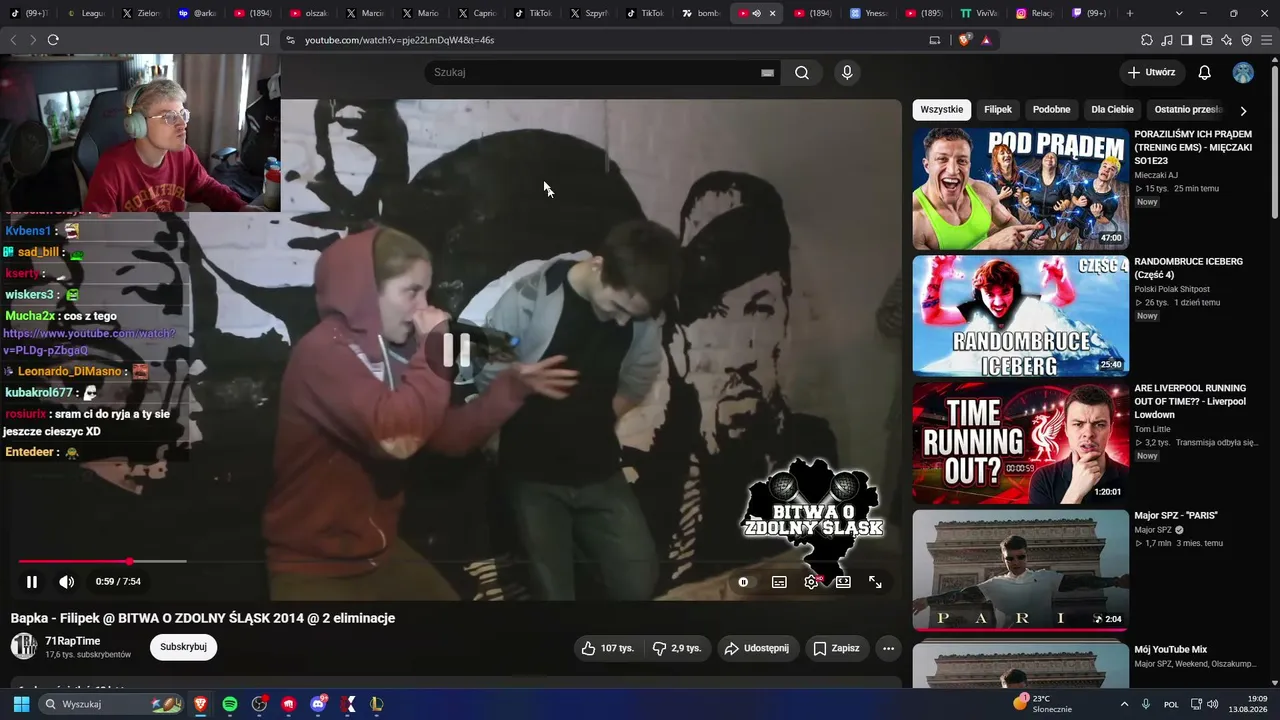Click the address bar URL youtube.com/watch
1280x720 pixels.
pos(399,40)
